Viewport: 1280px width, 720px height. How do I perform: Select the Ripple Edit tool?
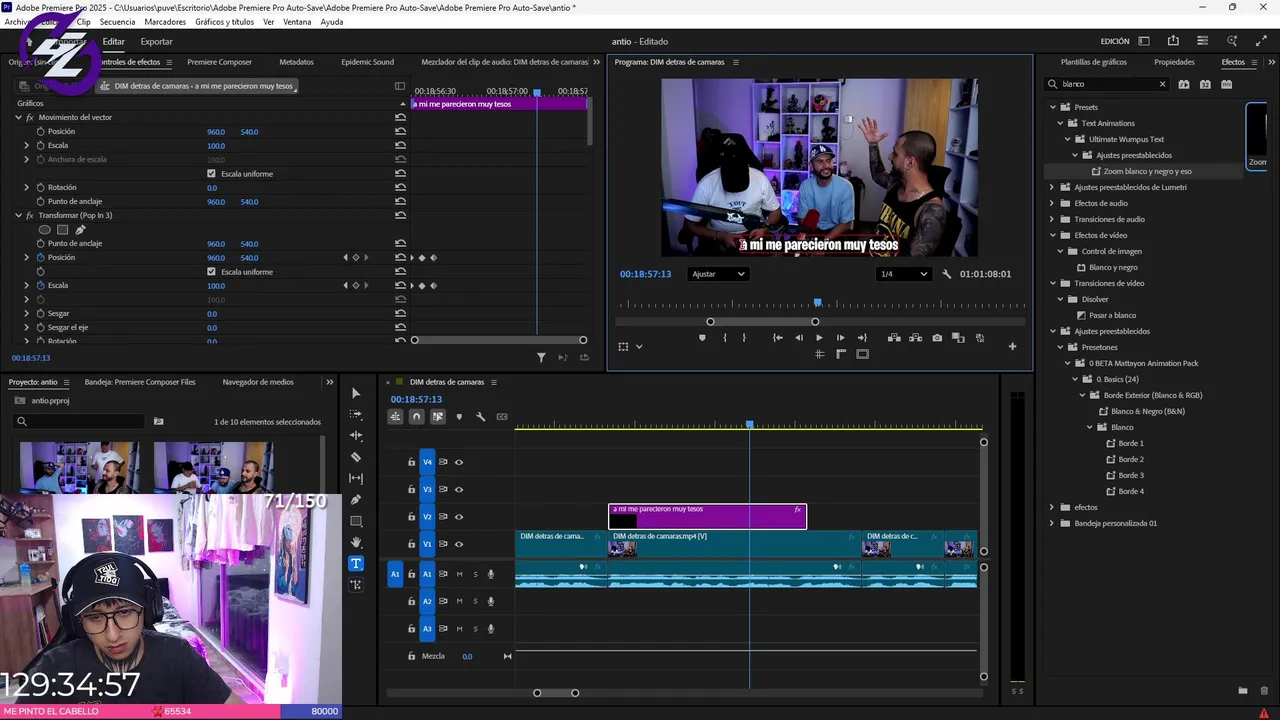pyautogui.click(x=356, y=436)
